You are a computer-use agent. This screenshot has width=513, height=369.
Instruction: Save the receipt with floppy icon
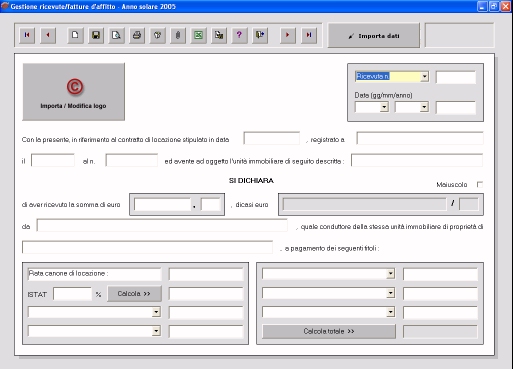96,35
